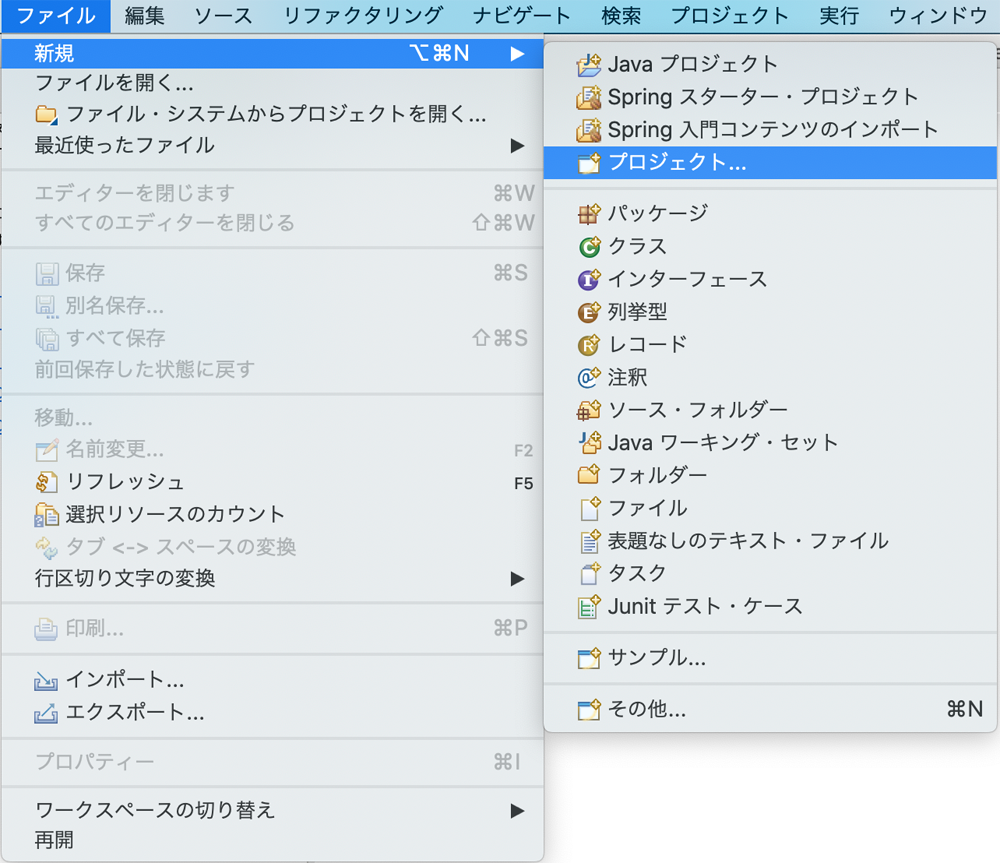1000x863 pixels.
Task: Click the インポート... icon
Action: click(x=46, y=681)
